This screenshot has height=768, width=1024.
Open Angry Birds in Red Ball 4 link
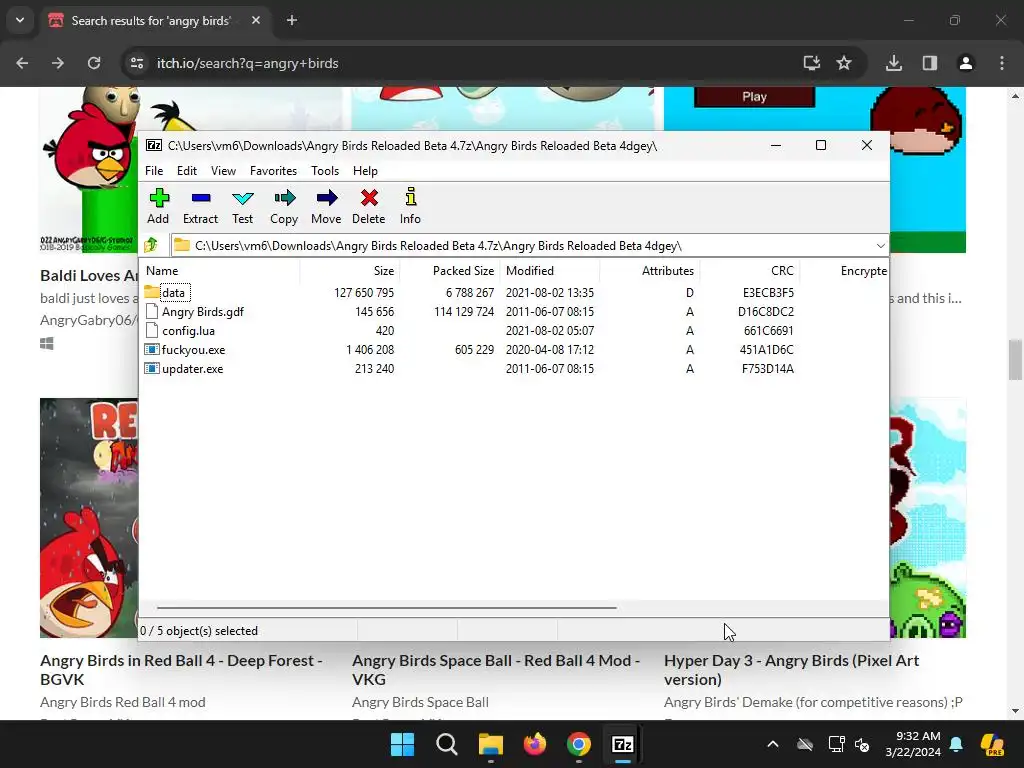[x=181, y=669]
